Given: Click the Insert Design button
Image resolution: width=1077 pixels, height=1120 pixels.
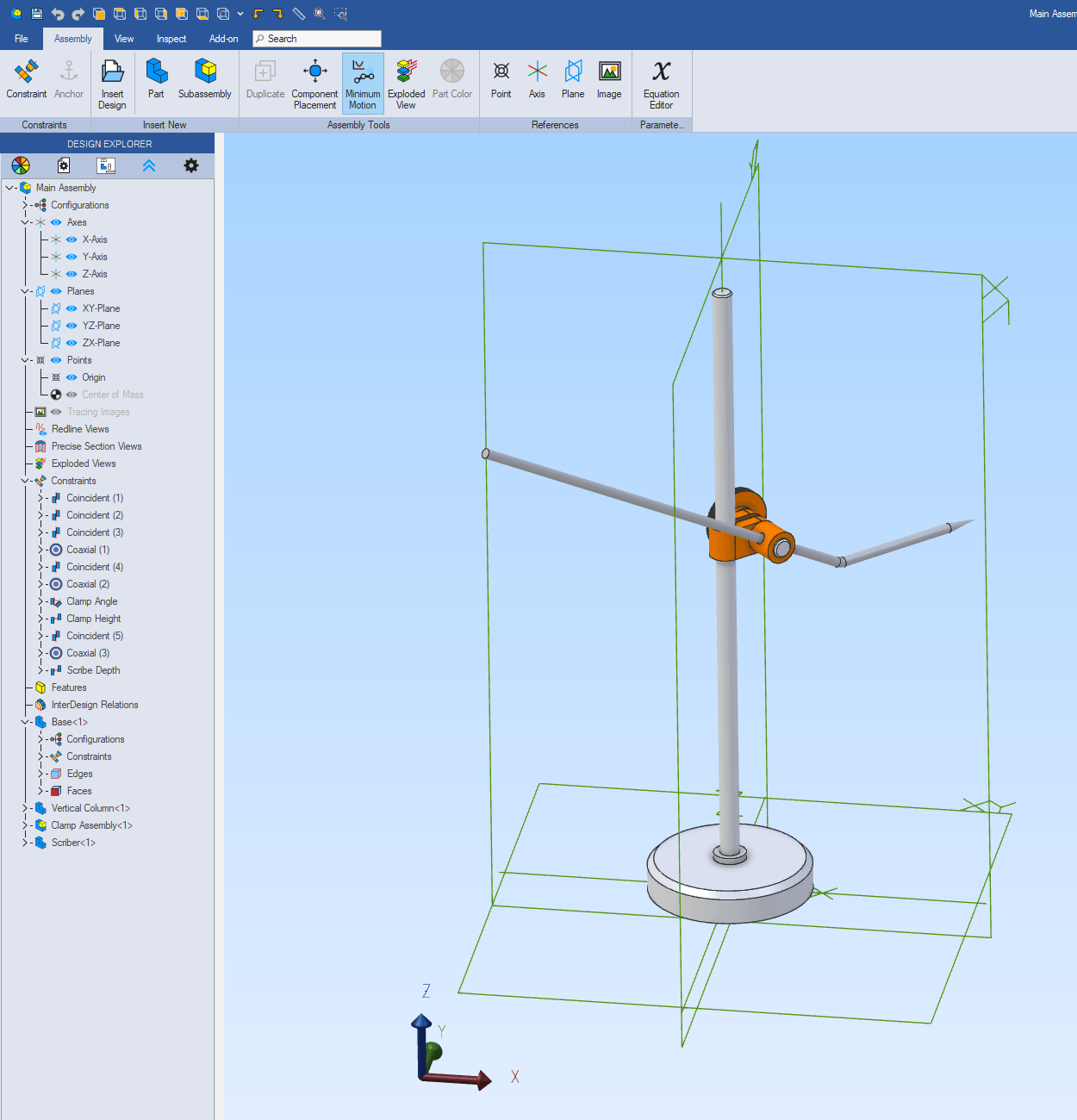Looking at the screenshot, I should 112,82.
